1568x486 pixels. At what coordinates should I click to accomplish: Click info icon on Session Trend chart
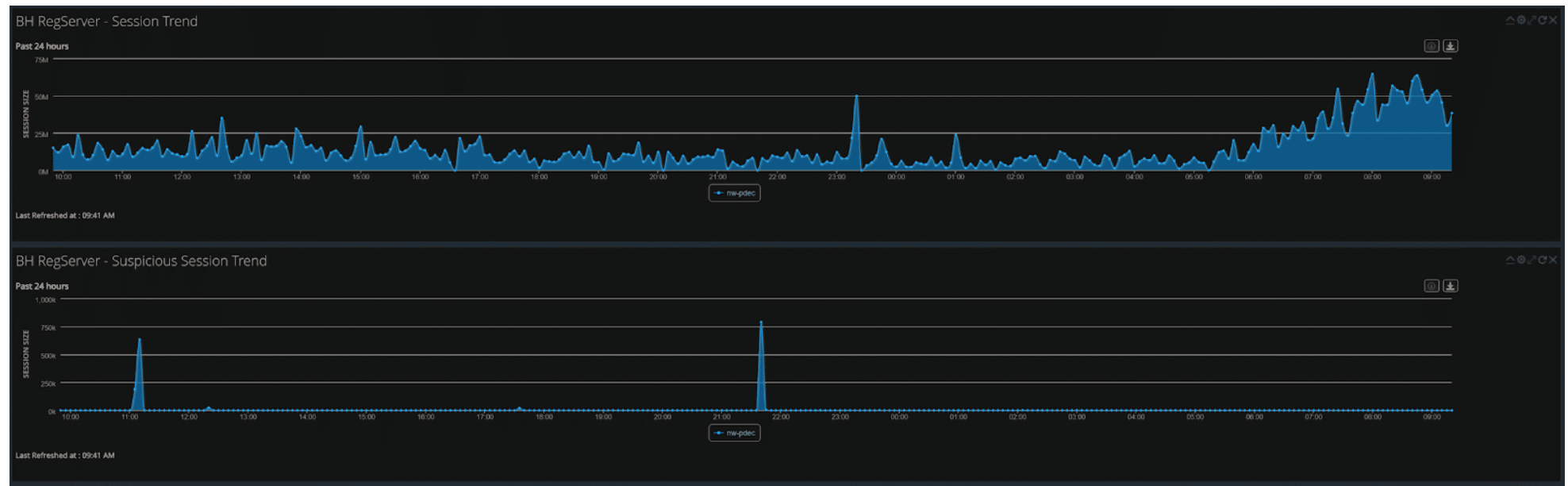1432,46
